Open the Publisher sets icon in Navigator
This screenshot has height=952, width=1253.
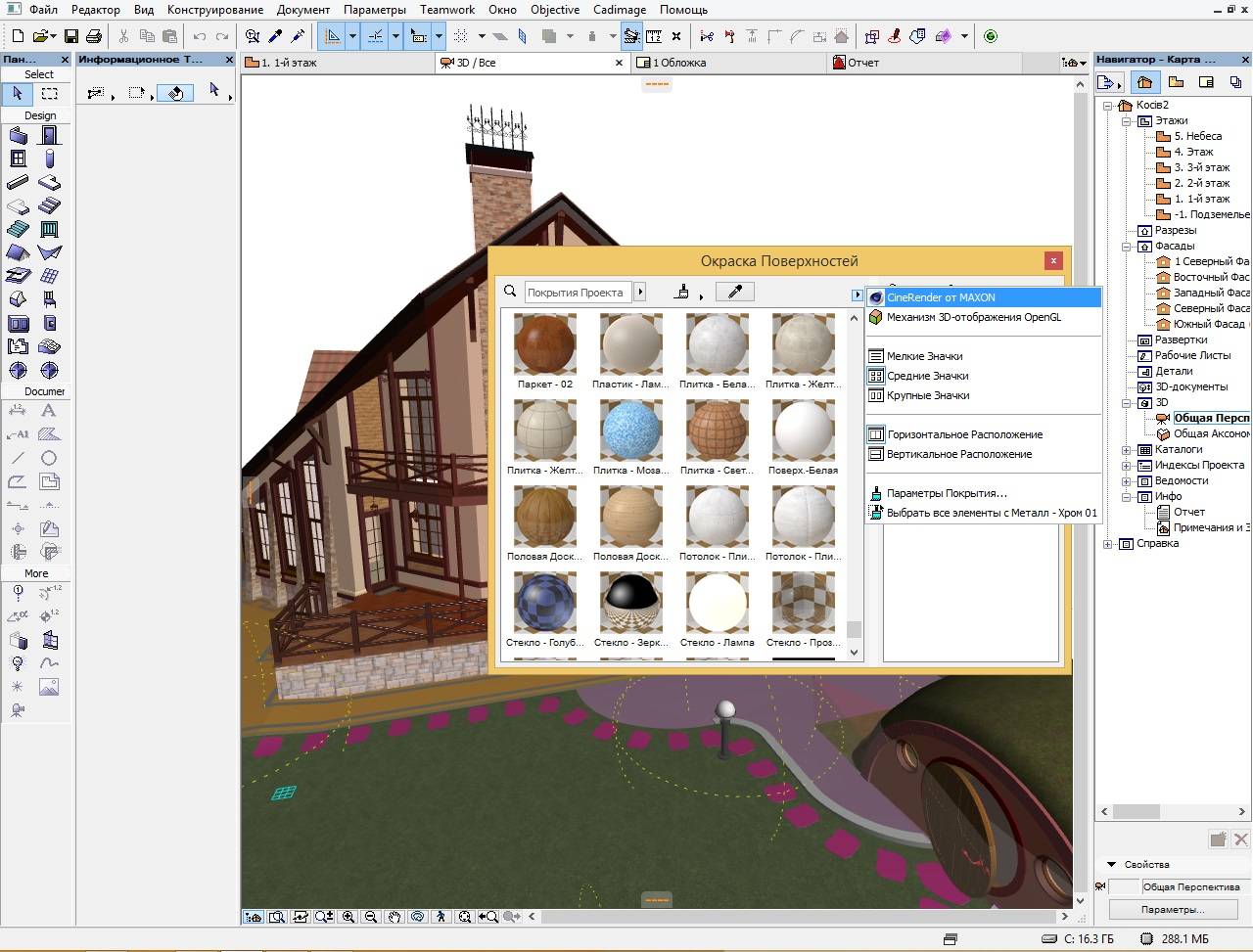pyautogui.click(x=1237, y=82)
